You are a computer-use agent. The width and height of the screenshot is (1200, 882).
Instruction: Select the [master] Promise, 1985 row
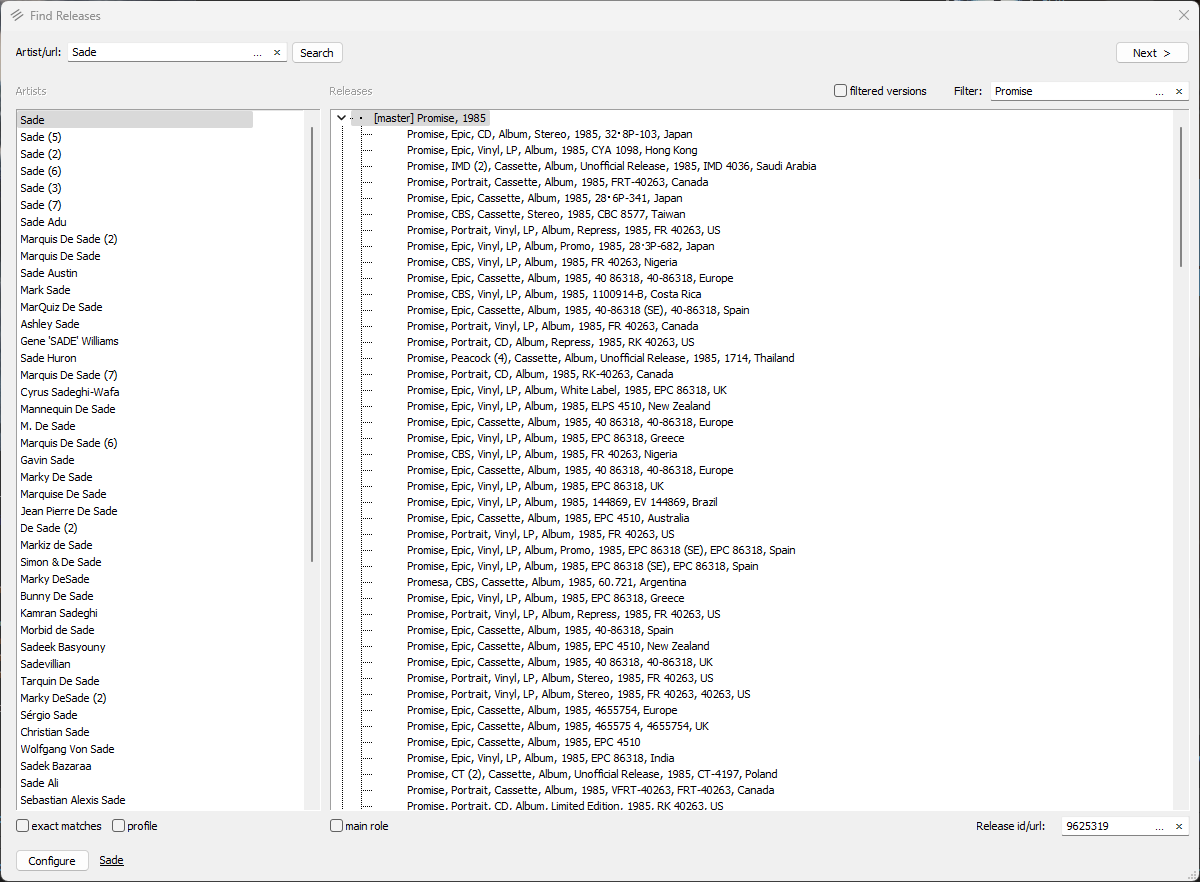pos(430,118)
